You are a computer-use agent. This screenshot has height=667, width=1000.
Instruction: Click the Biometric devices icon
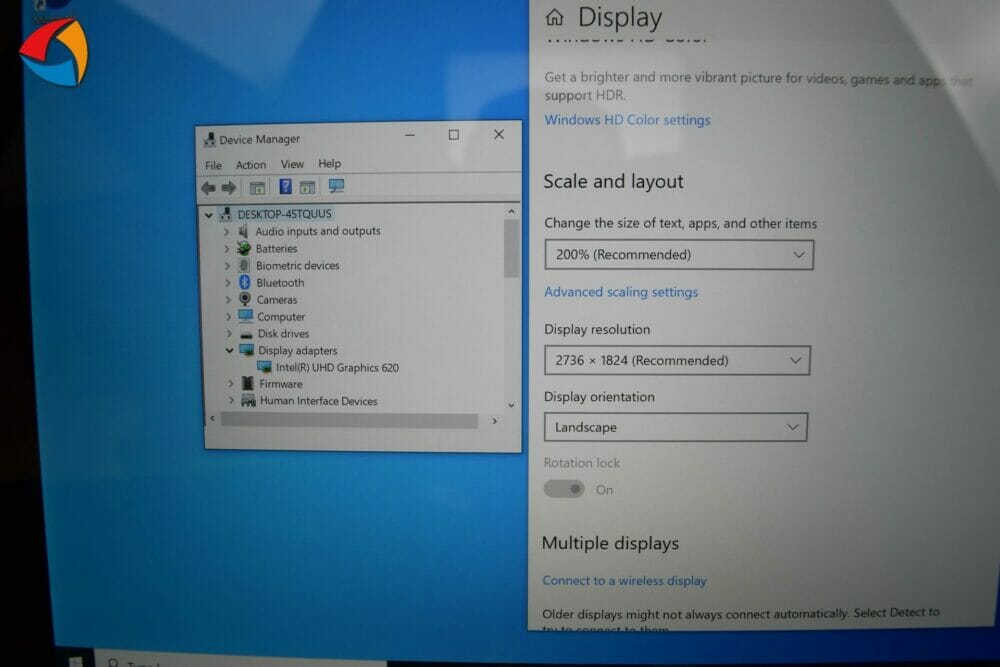pos(244,265)
